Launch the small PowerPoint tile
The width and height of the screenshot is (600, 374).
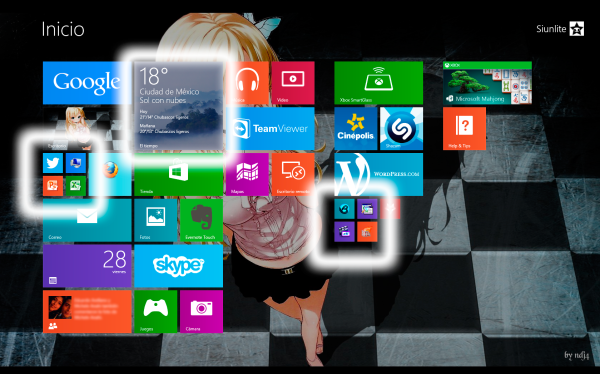(53, 186)
